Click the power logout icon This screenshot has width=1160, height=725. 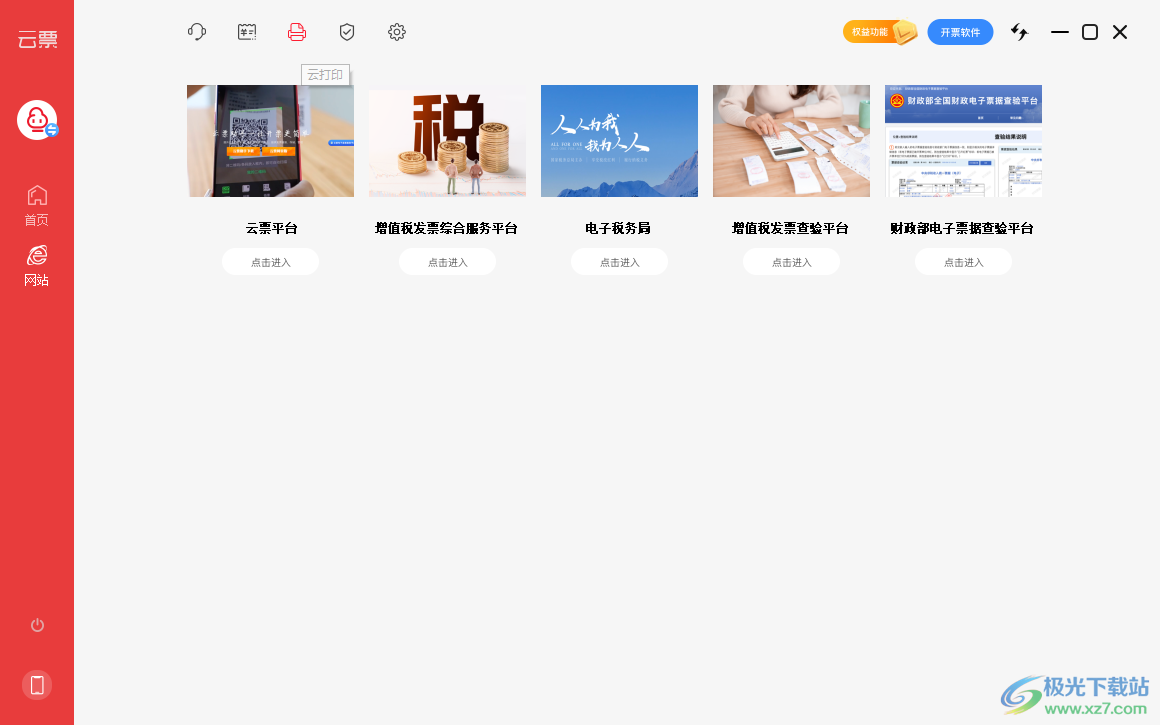(x=37, y=625)
